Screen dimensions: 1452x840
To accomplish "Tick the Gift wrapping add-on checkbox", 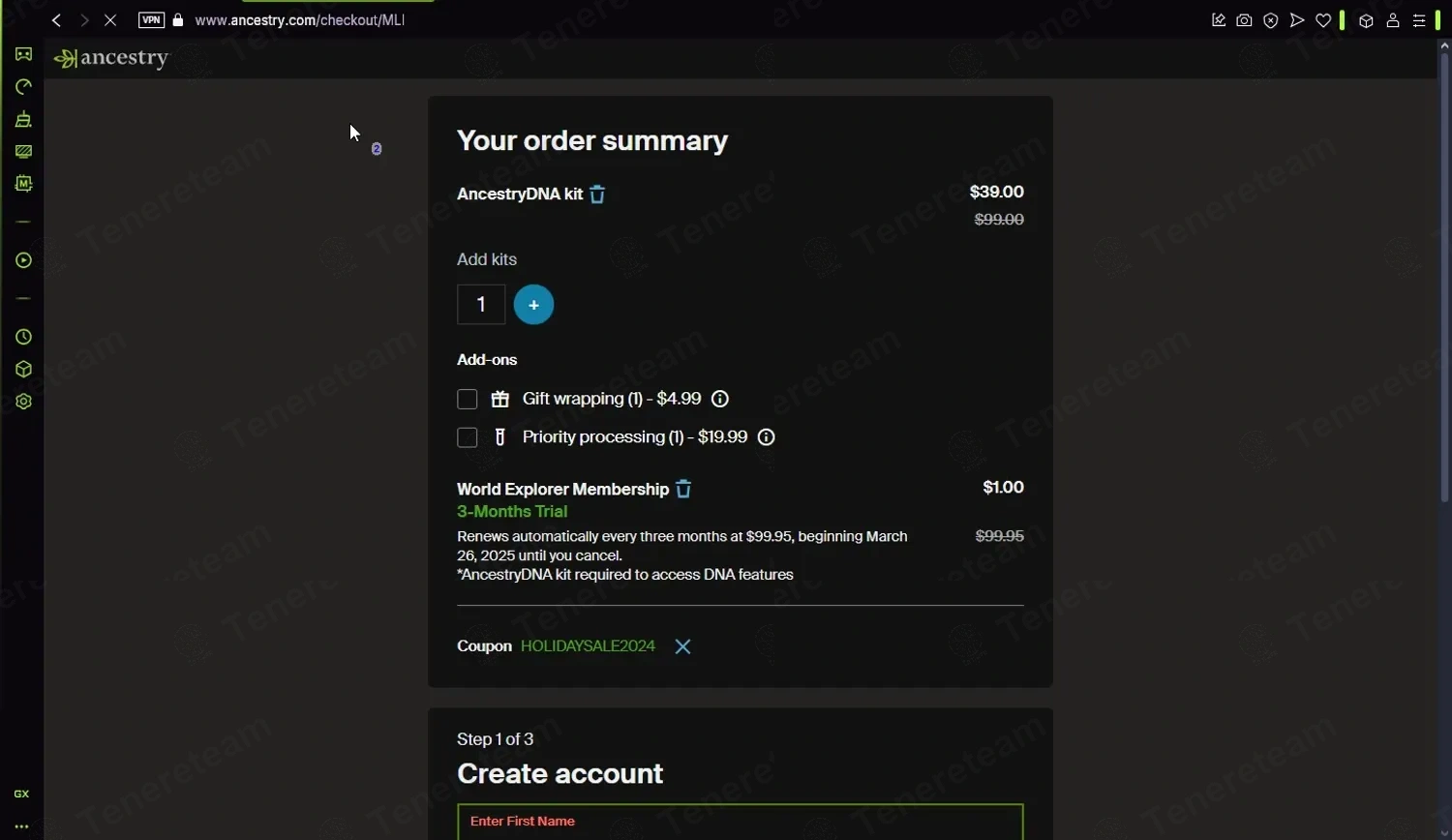I will point(468,399).
